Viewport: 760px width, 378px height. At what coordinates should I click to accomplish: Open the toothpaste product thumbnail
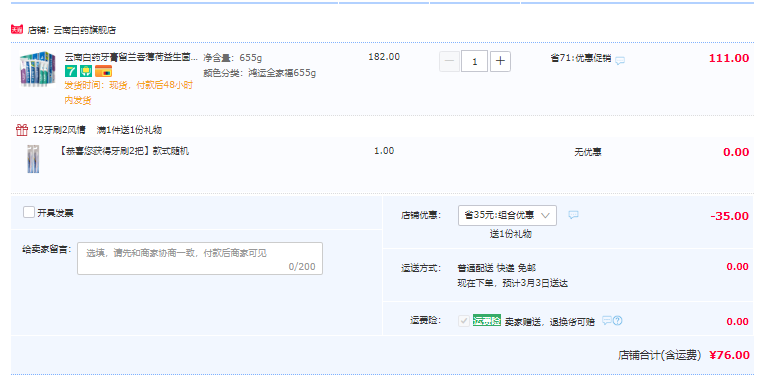coord(38,68)
